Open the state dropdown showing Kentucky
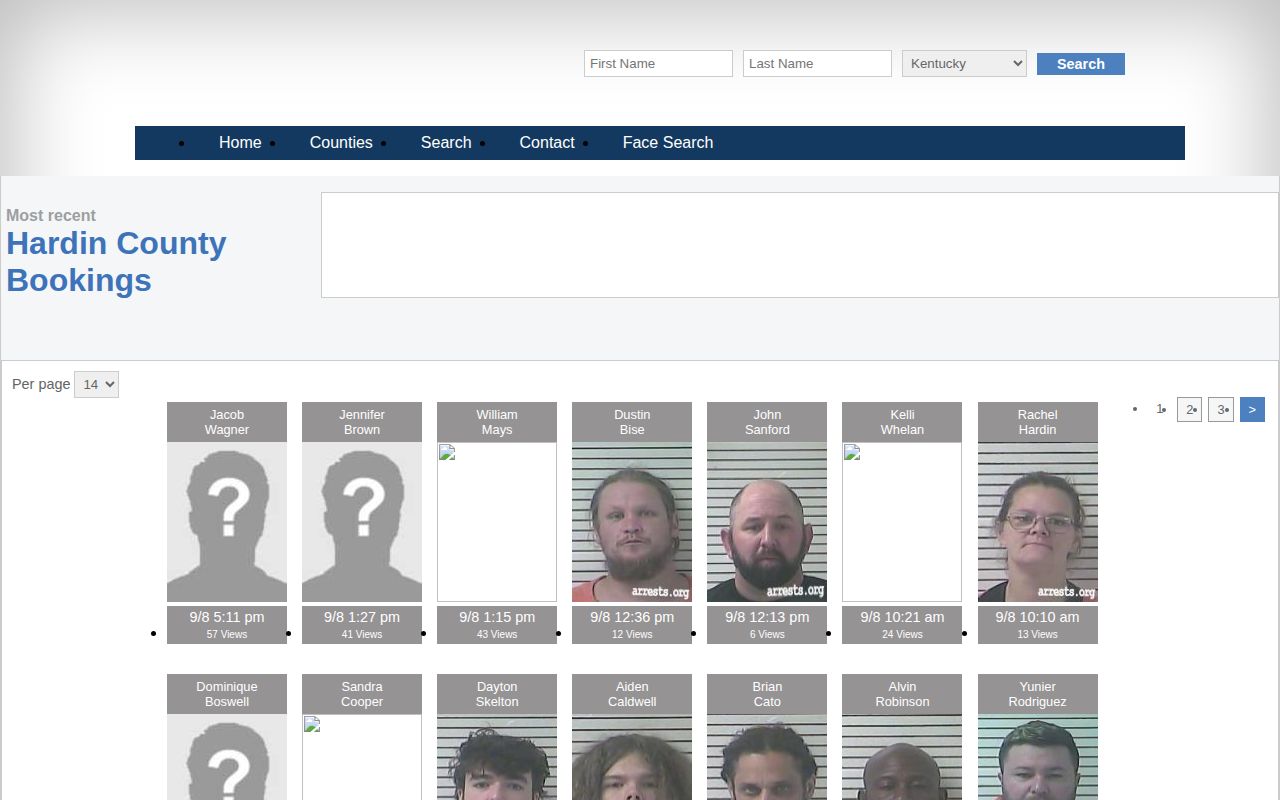 coord(964,63)
